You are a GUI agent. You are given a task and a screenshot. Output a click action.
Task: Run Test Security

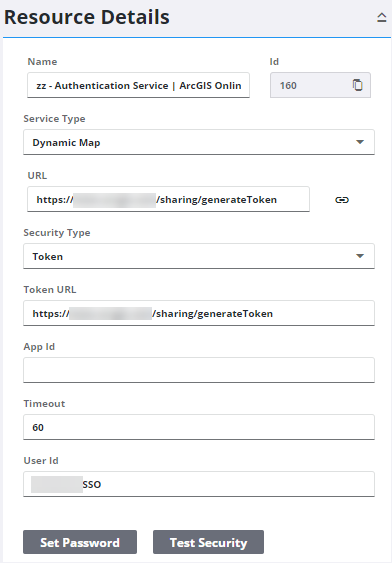tap(208, 542)
